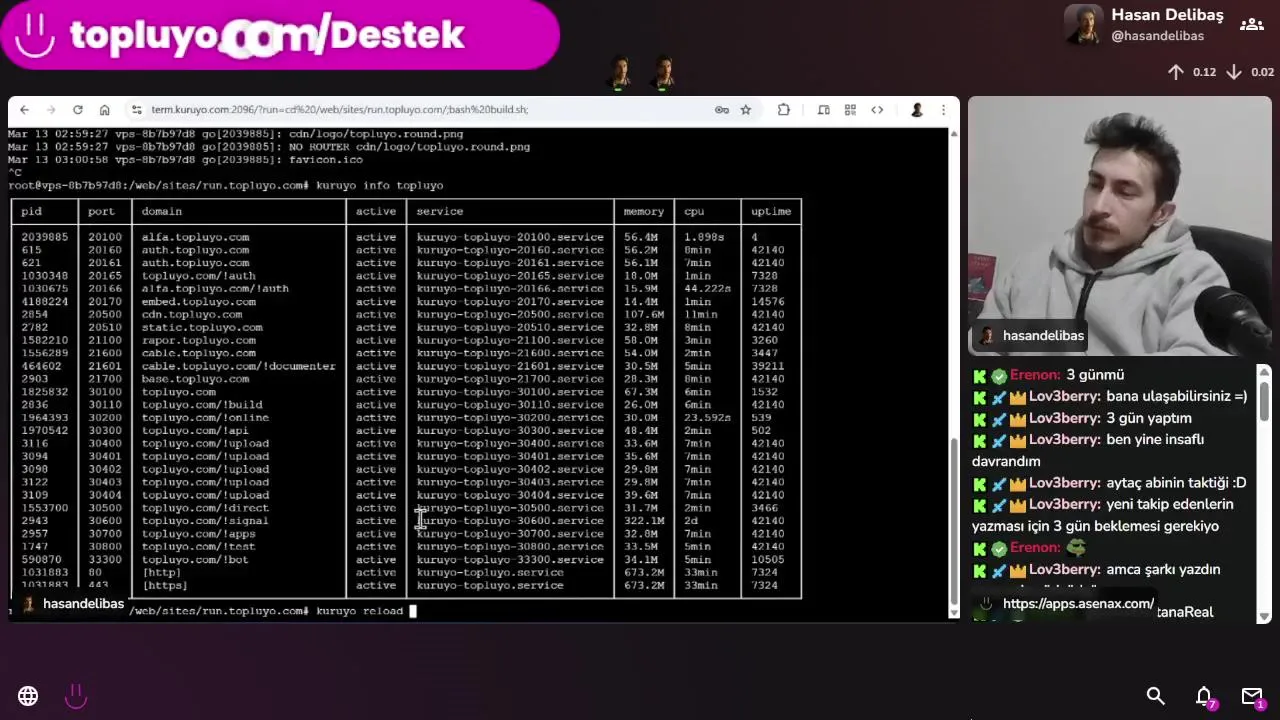Click the upload rate arrow icon
1280x720 pixels.
point(1176,72)
